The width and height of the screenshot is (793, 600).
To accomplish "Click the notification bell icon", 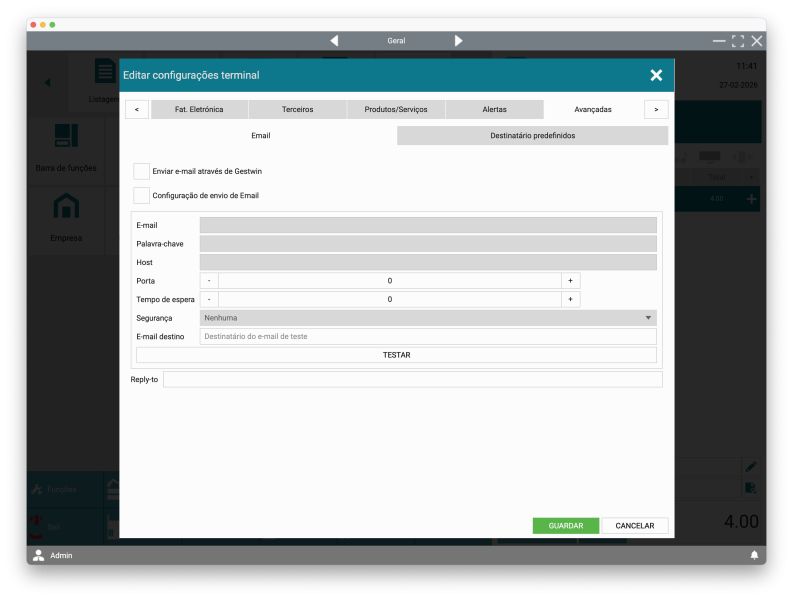I will 754,555.
